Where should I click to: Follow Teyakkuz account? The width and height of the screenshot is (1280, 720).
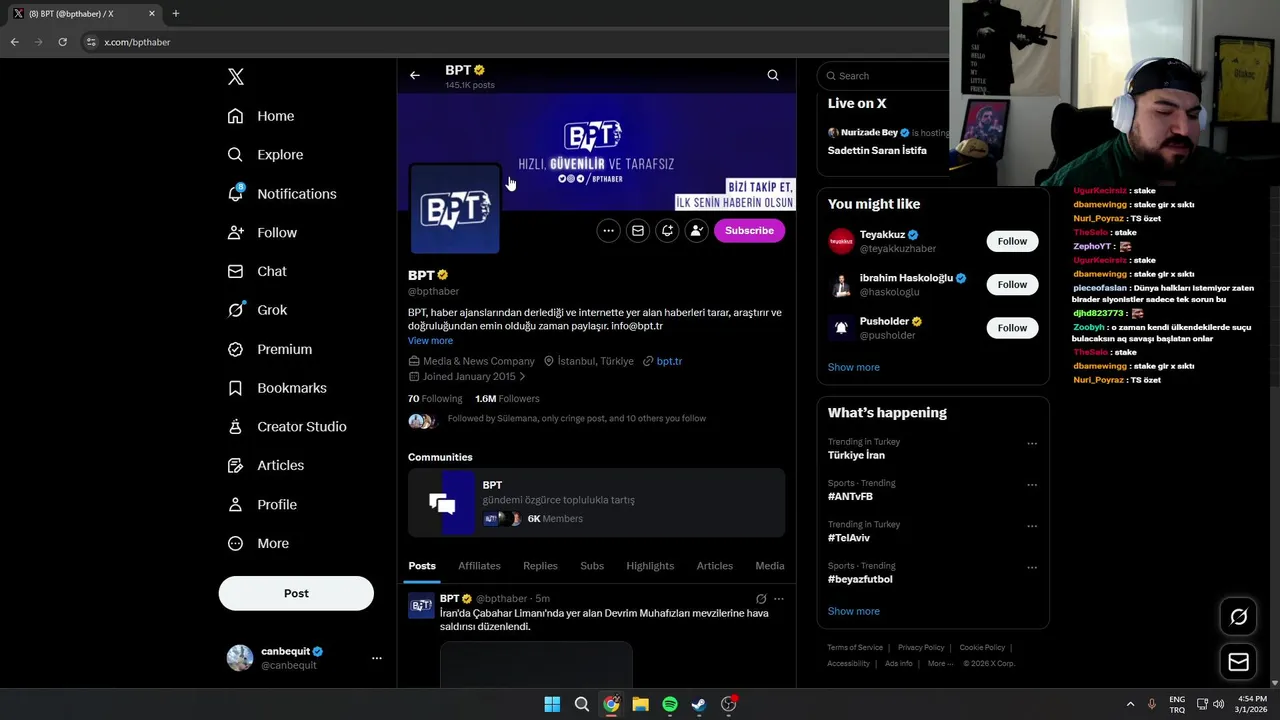[x=1012, y=241]
